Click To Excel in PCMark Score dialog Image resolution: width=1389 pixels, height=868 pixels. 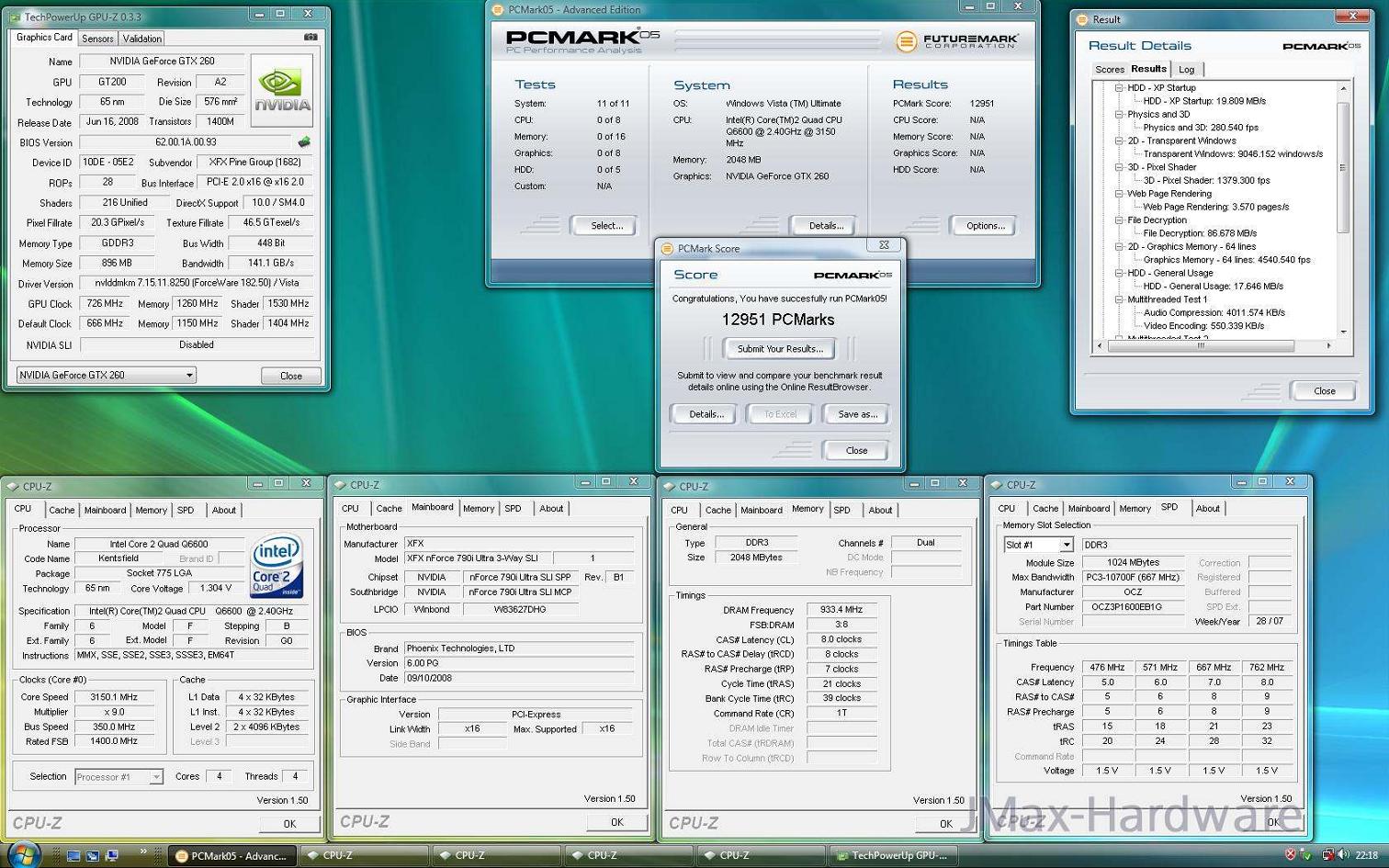click(x=781, y=414)
